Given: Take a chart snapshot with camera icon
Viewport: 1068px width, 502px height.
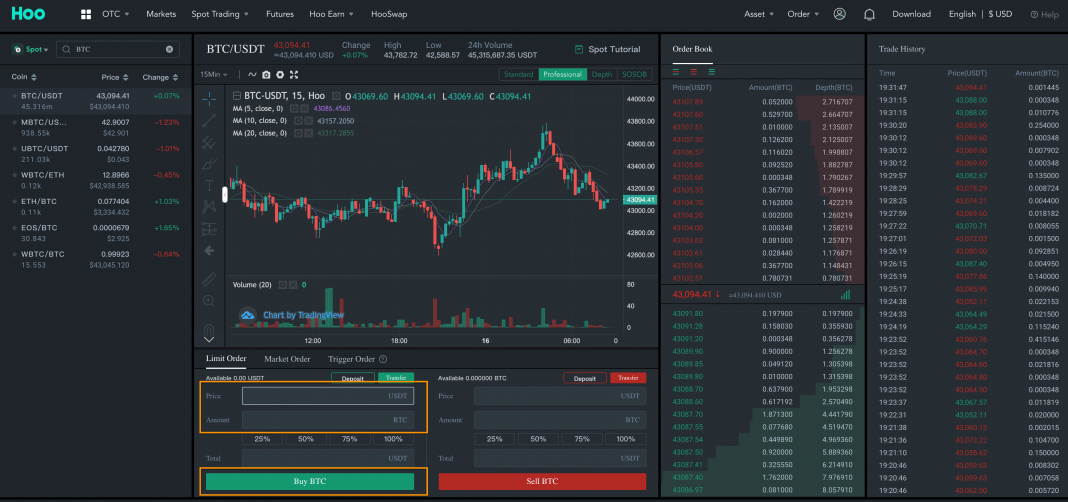Looking at the screenshot, I should (x=266, y=74).
